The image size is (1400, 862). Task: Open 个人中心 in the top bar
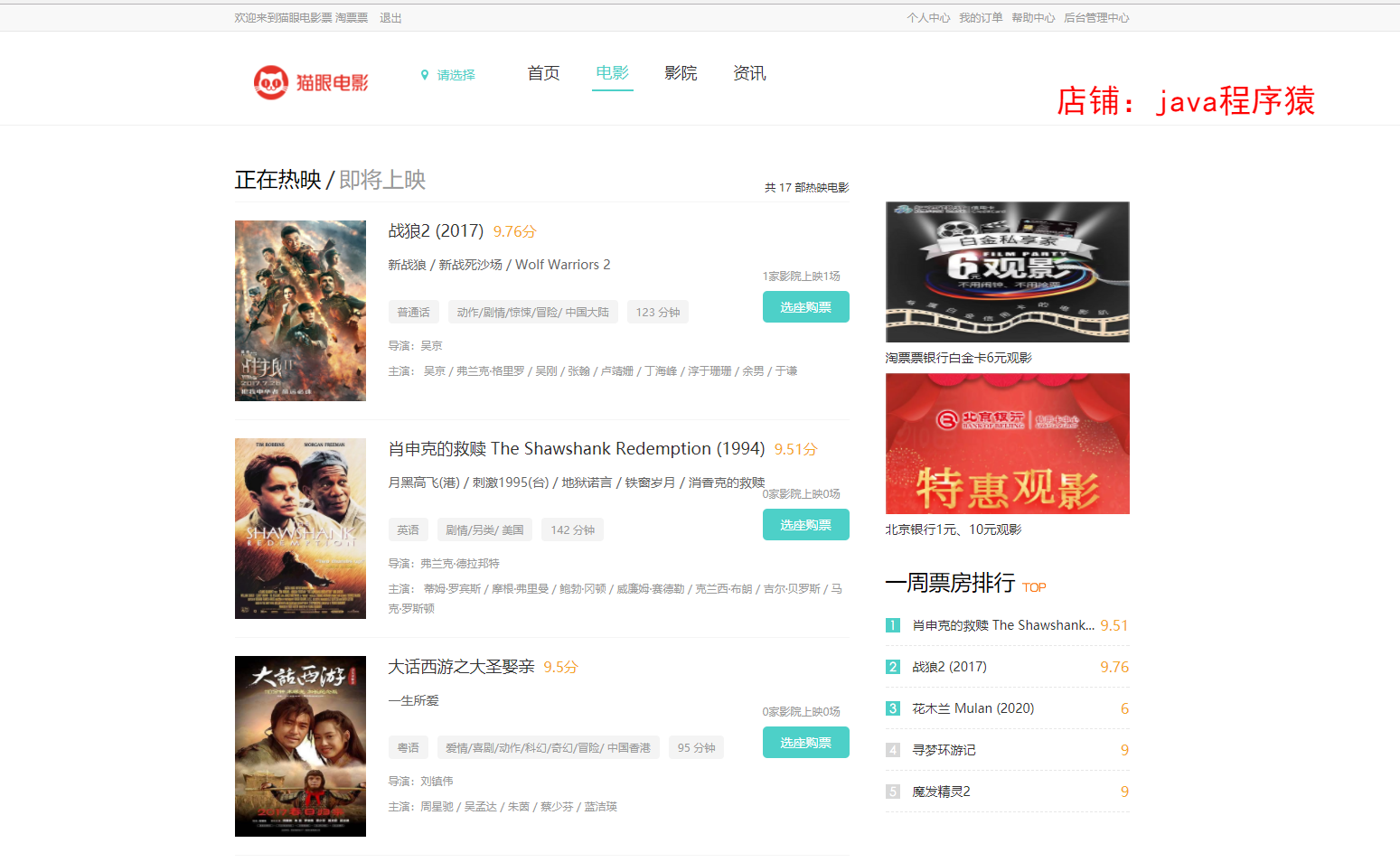click(928, 18)
